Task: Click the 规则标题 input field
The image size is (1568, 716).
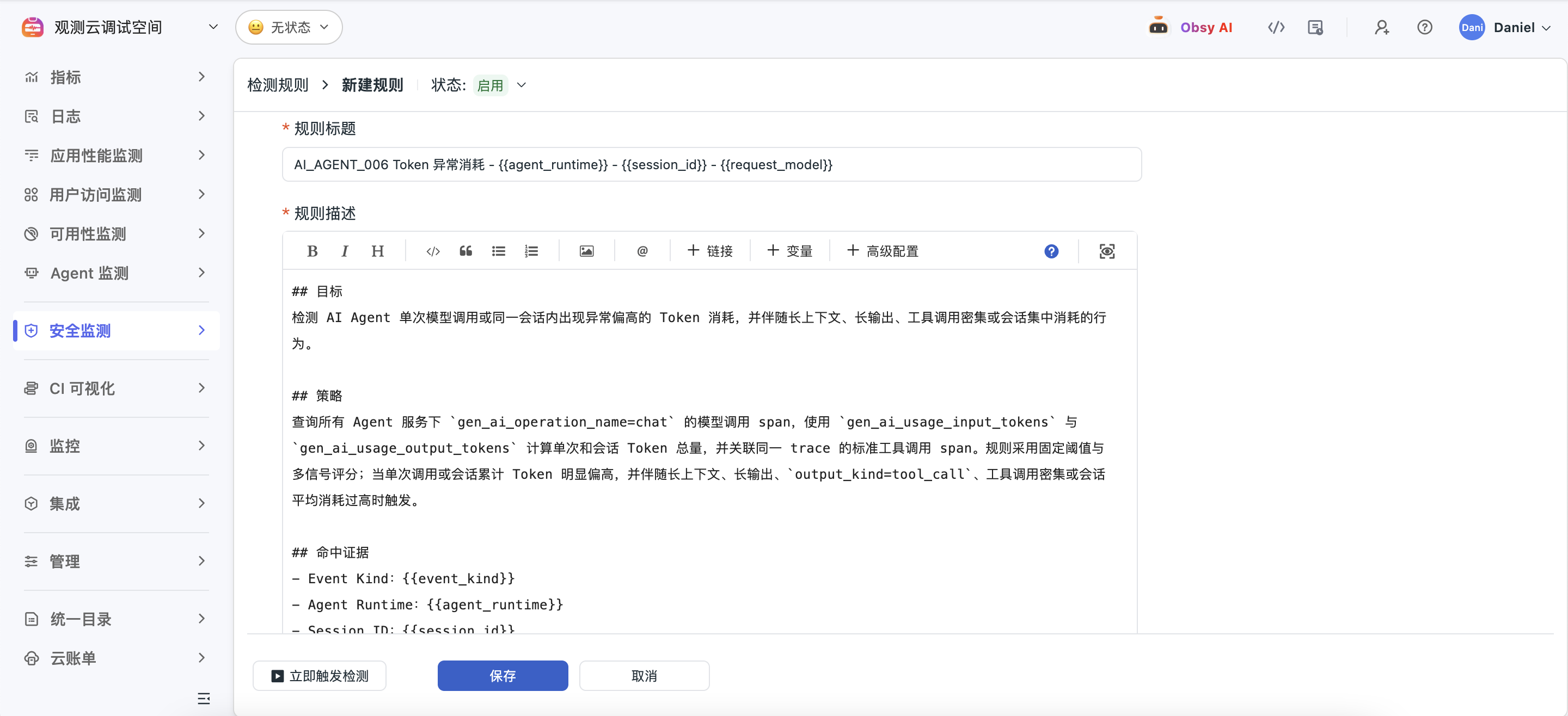Action: [x=712, y=164]
